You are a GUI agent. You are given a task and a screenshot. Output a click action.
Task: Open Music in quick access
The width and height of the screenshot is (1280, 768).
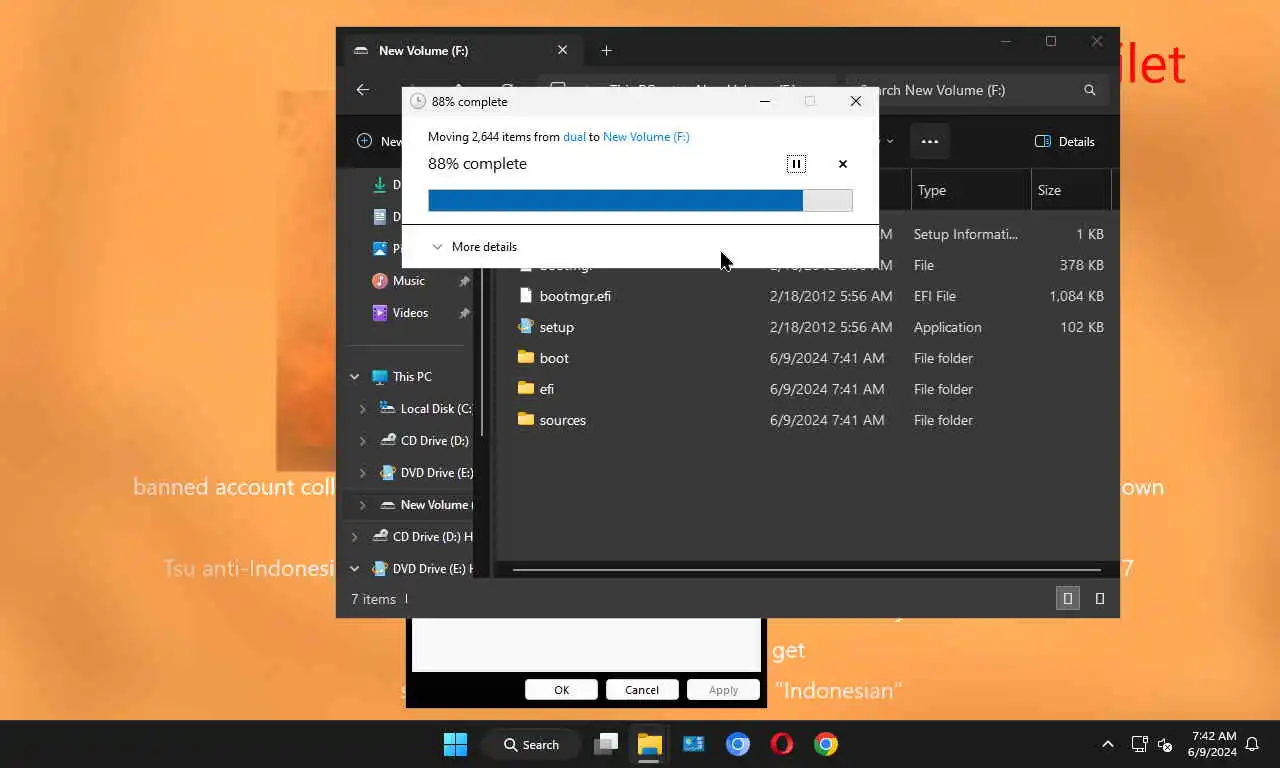pyautogui.click(x=409, y=281)
